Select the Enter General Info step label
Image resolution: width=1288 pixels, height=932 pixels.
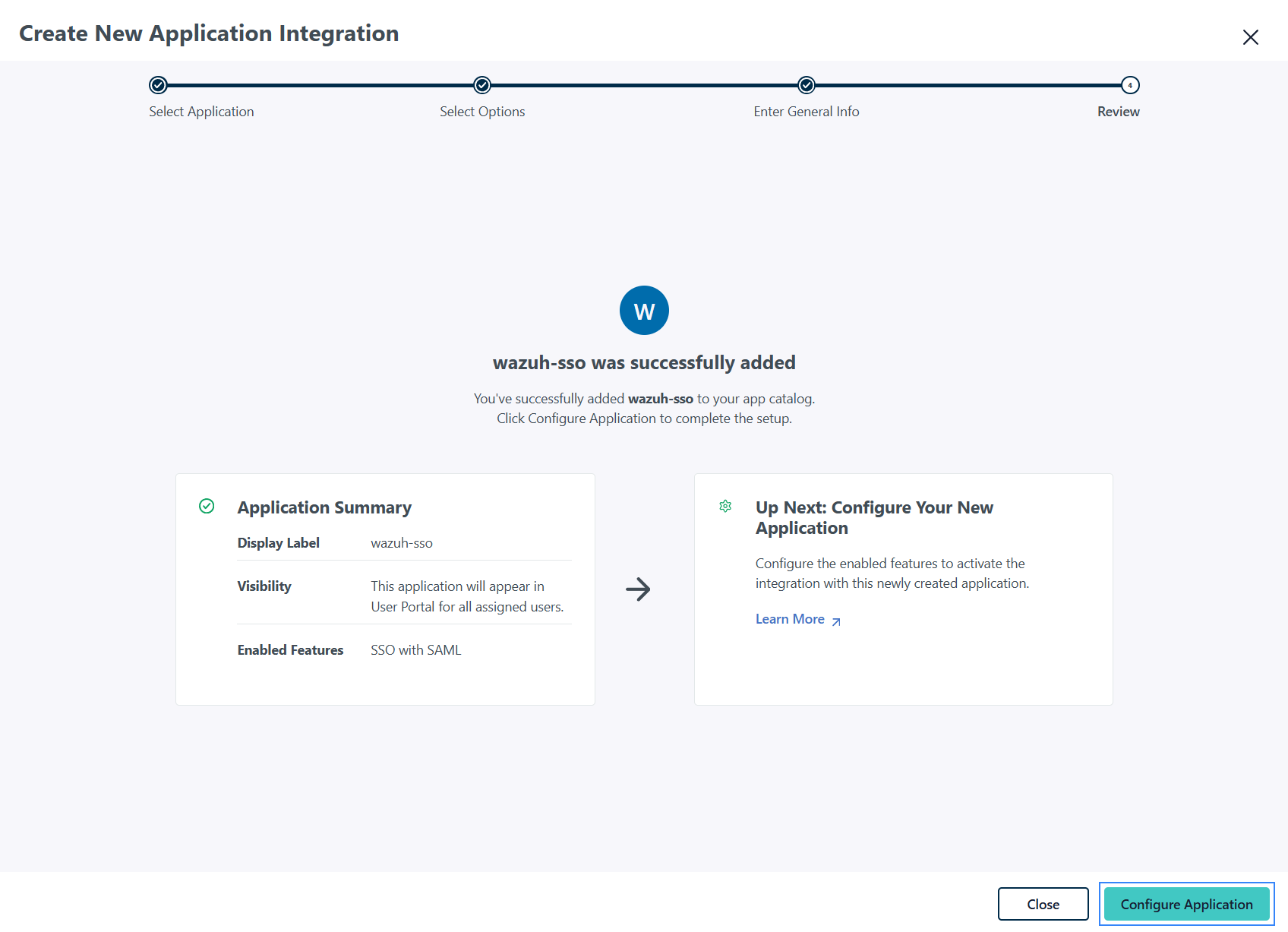pos(807,112)
